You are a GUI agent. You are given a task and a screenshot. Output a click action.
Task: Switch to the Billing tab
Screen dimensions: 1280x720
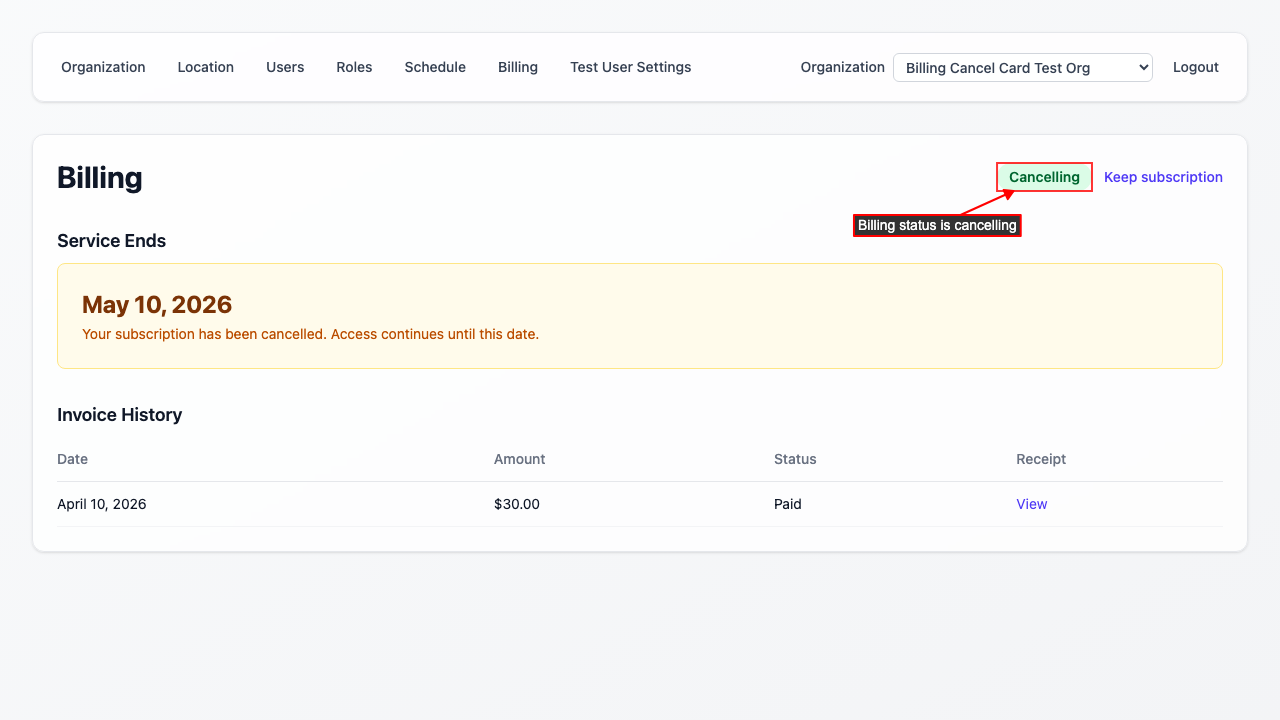point(518,67)
